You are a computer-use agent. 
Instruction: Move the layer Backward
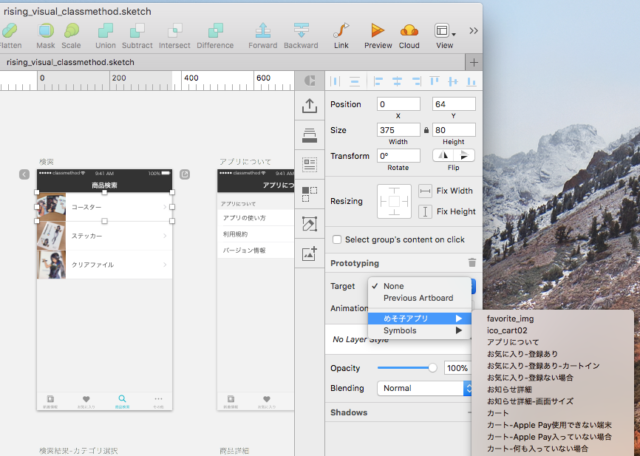tap(301, 31)
